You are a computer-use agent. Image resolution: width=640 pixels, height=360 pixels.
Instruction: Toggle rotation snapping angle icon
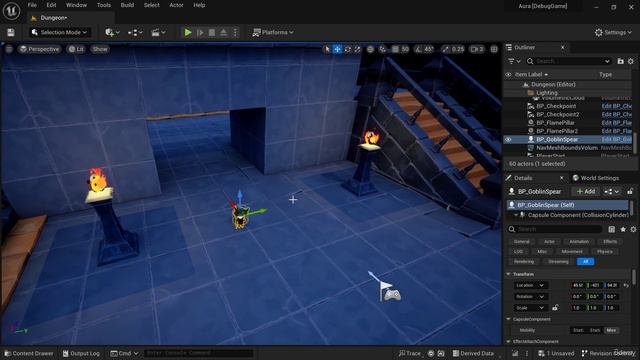418,49
